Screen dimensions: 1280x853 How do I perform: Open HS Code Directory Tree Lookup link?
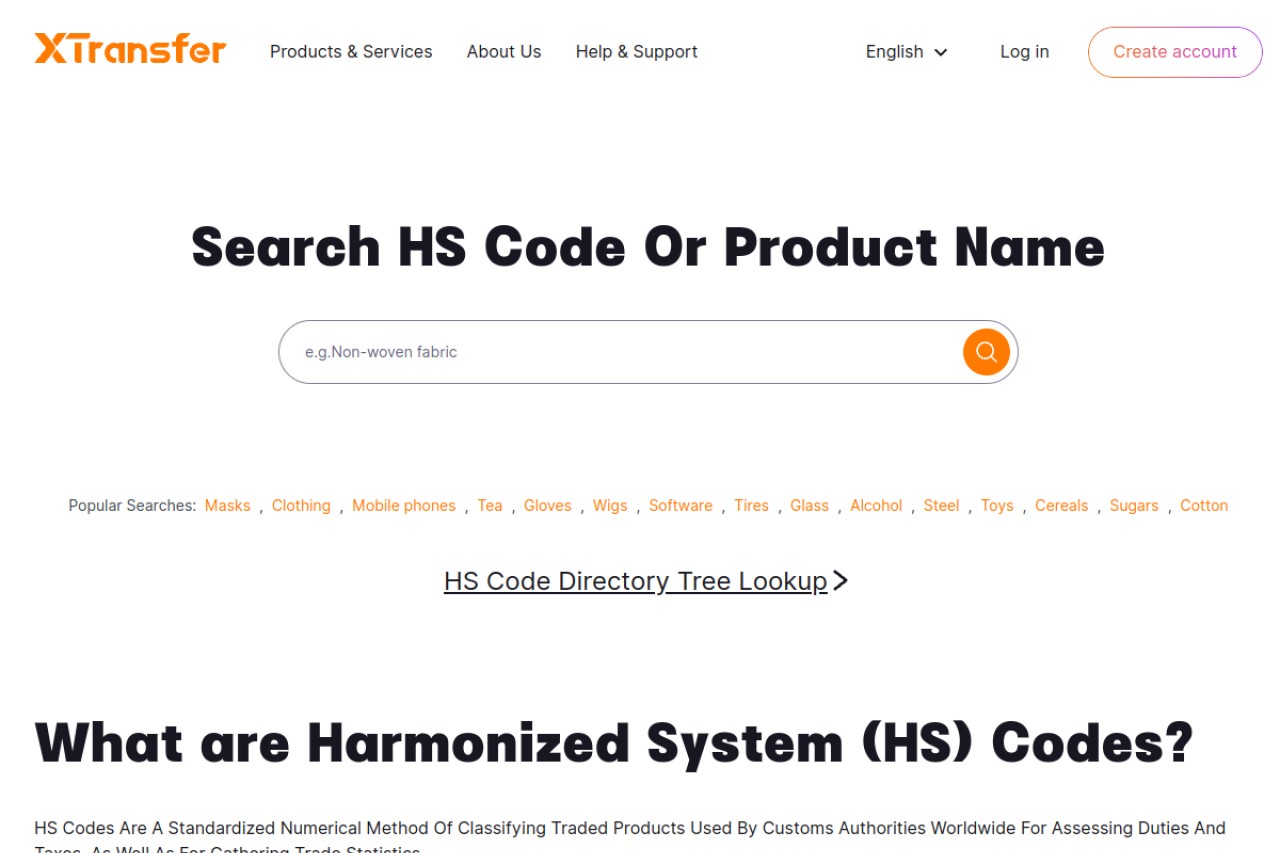(636, 581)
